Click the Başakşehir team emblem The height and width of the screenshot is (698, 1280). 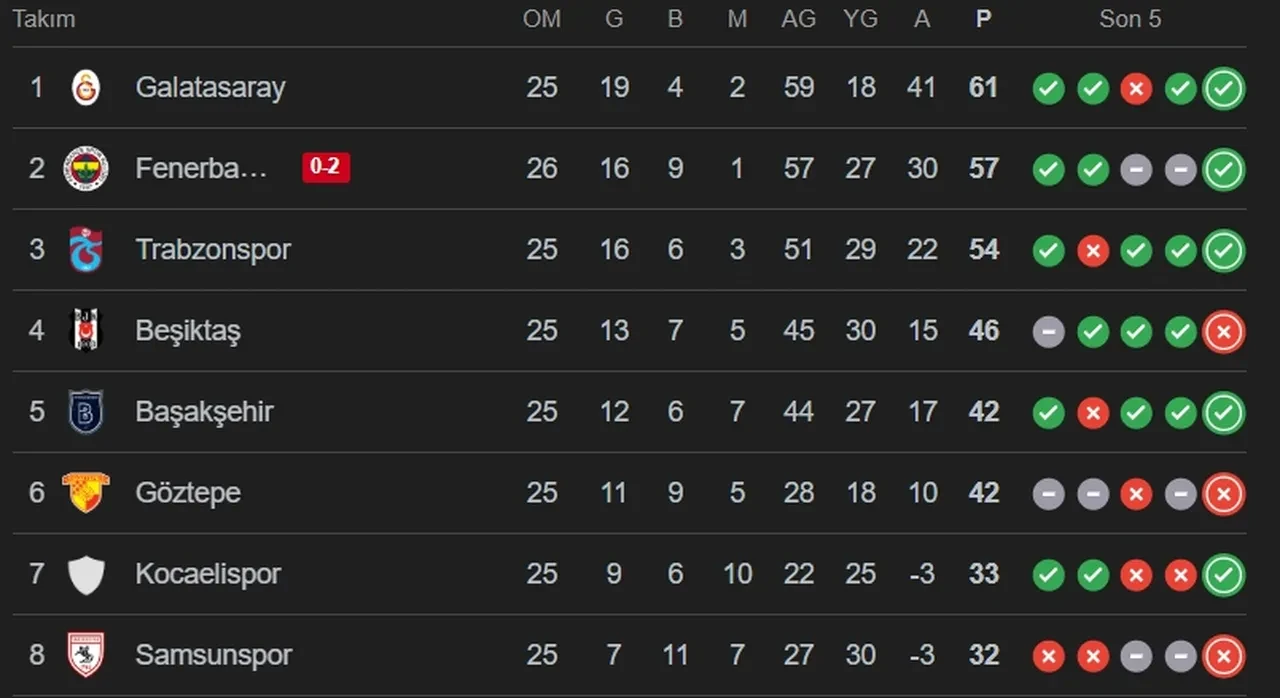point(86,412)
